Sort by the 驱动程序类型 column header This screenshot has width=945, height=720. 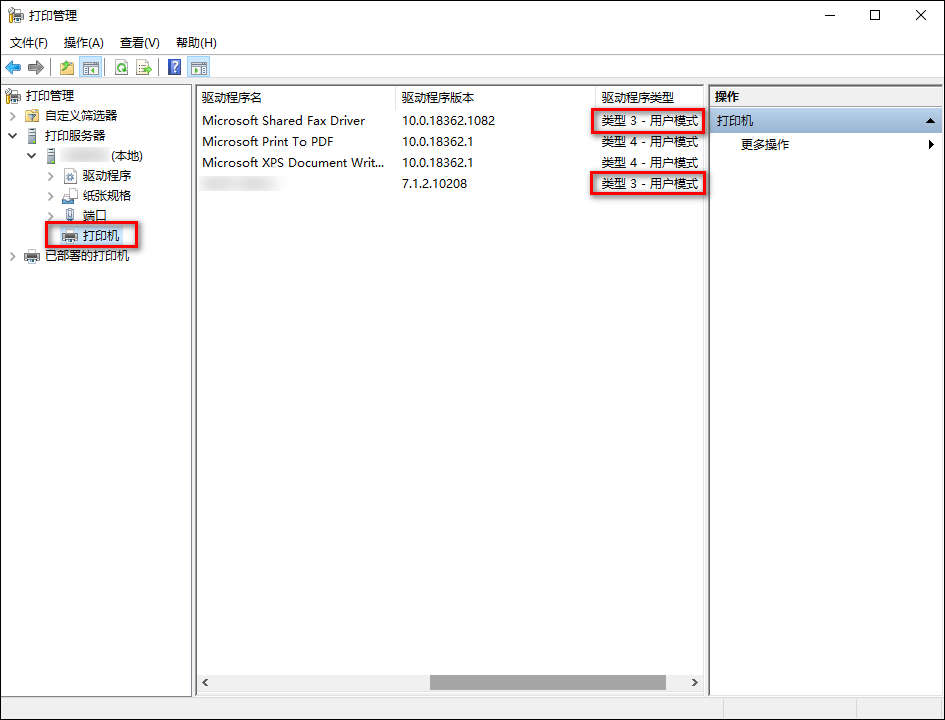point(650,98)
